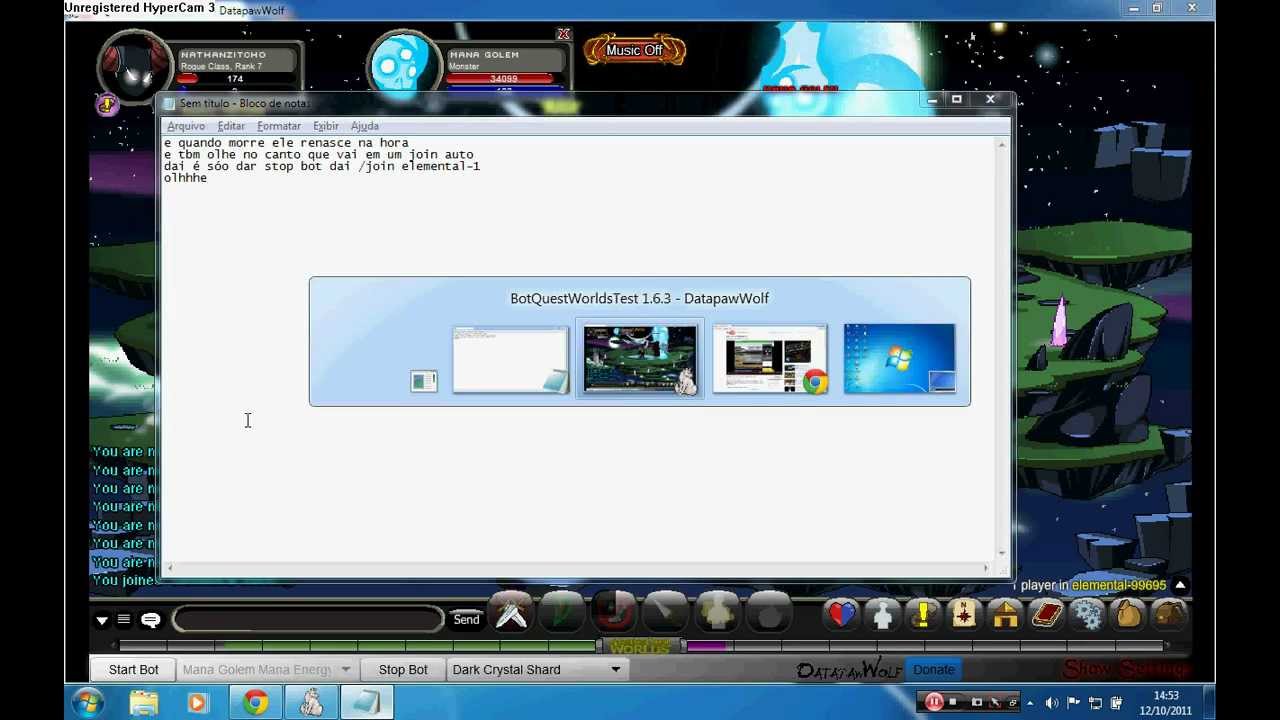Image resolution: width=1280 pixels, height=720 pixels.
Task: Open Exibir menu in Notepad
Action: pyautogui.click(x=326, y=126)
